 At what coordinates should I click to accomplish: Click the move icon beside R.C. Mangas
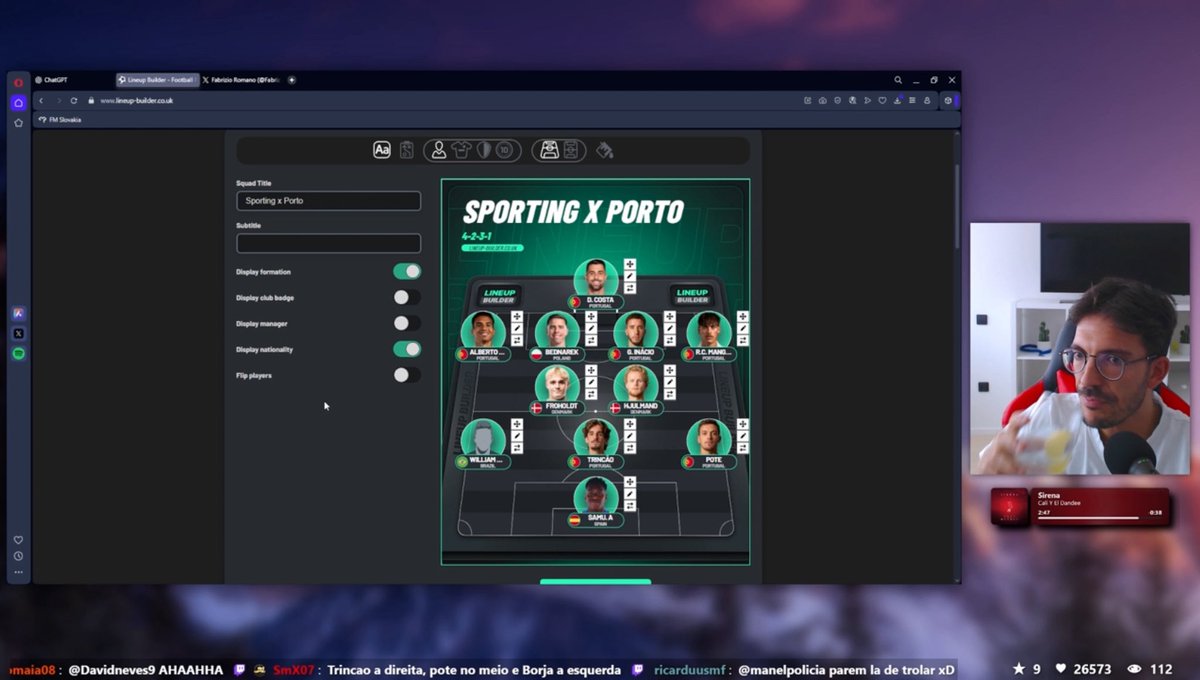point(743,317)
